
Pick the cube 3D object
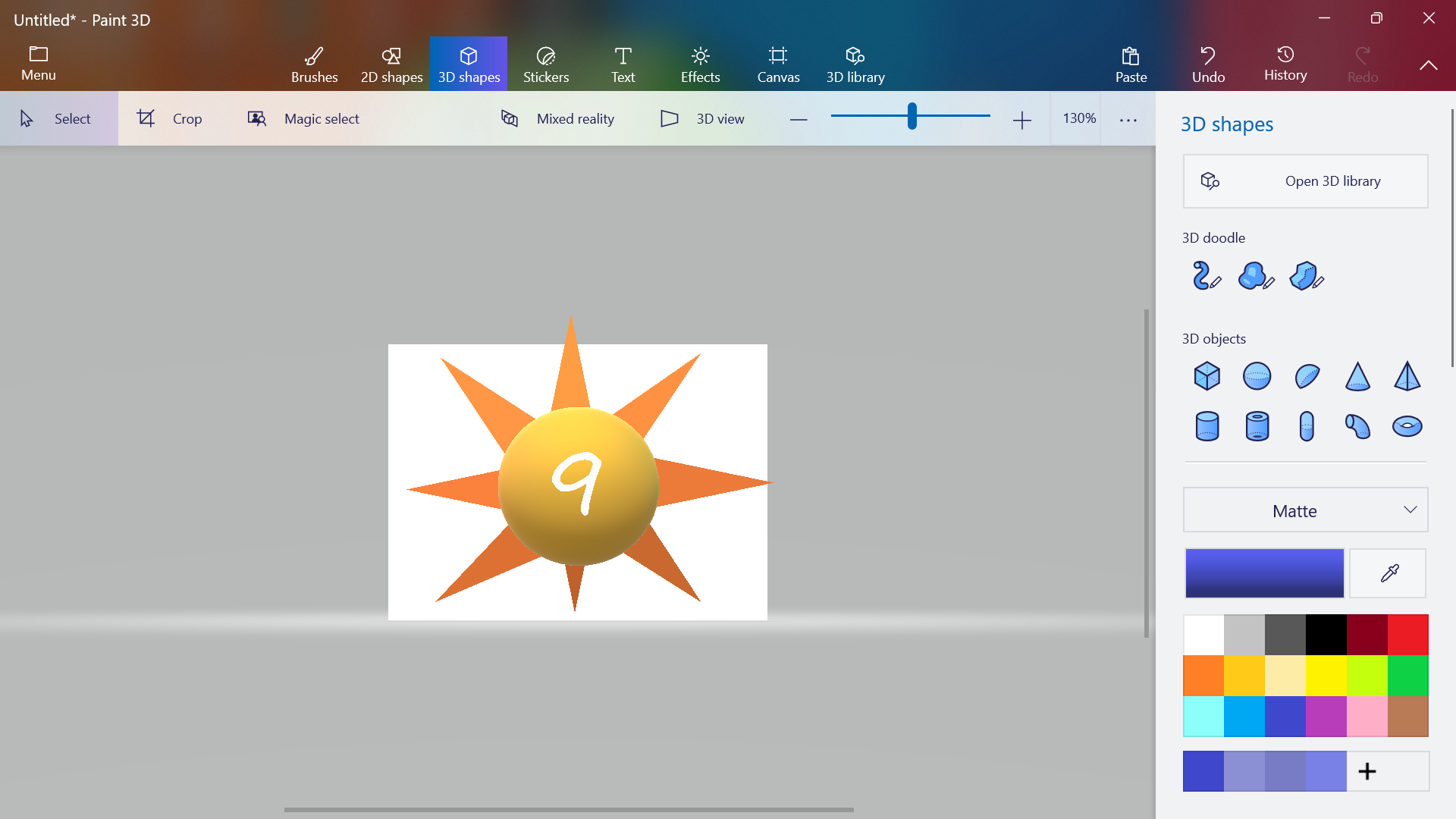pyautogui.click(x=1207, y=376)
